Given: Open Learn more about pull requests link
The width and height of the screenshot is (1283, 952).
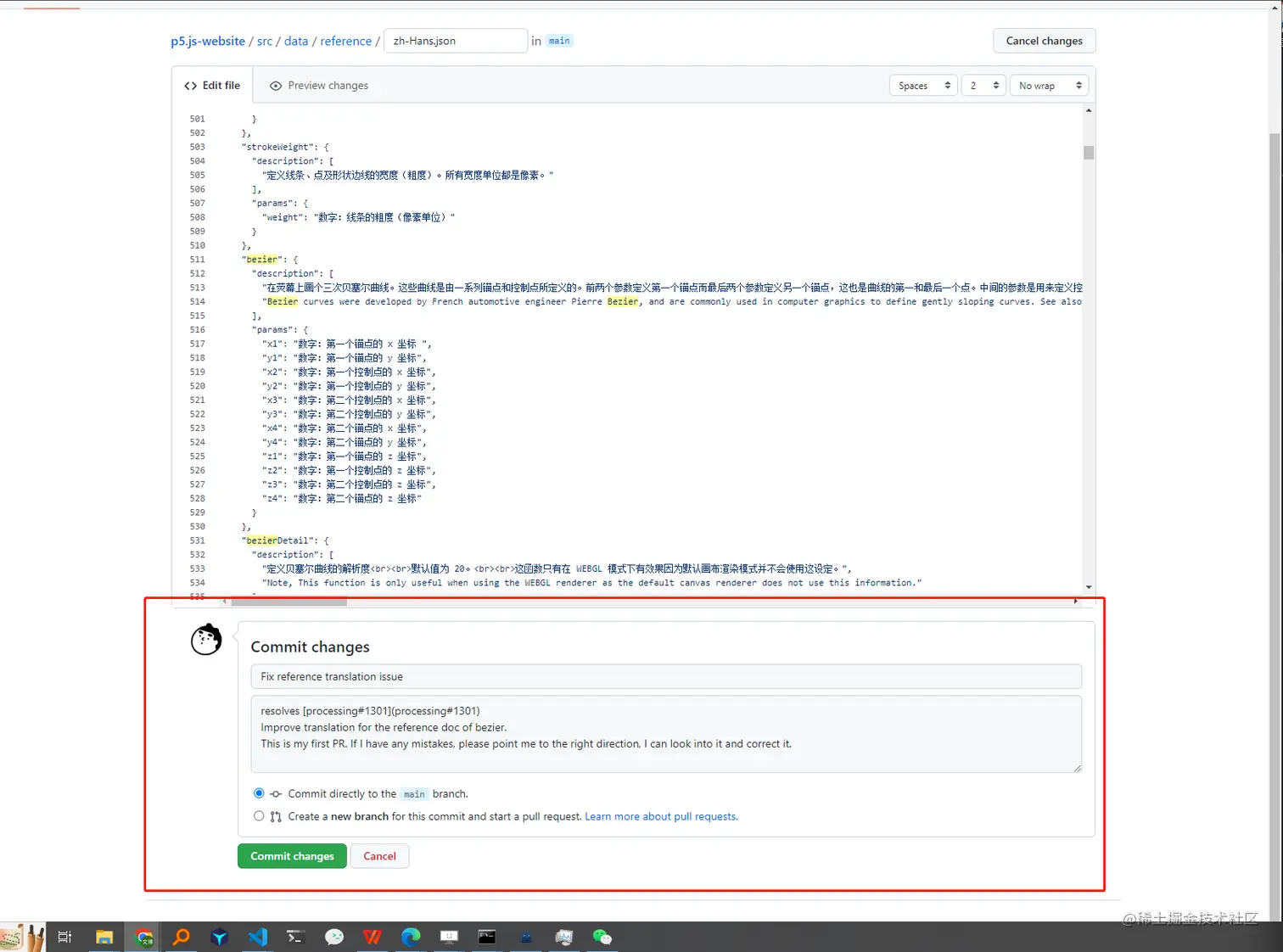Looking at the screenshot, I should coord(661,816).
